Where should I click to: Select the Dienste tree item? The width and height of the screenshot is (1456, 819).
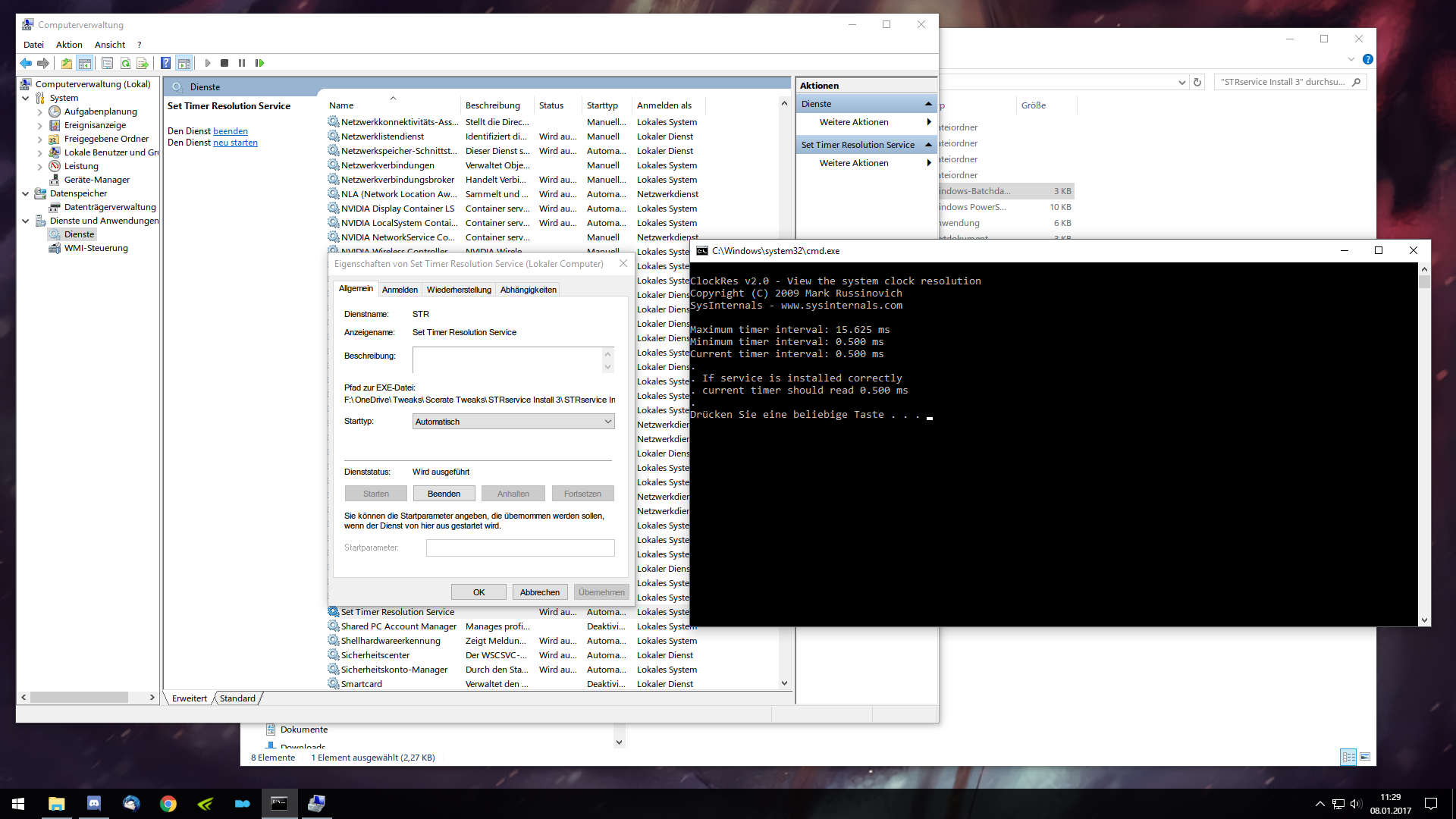79,234
